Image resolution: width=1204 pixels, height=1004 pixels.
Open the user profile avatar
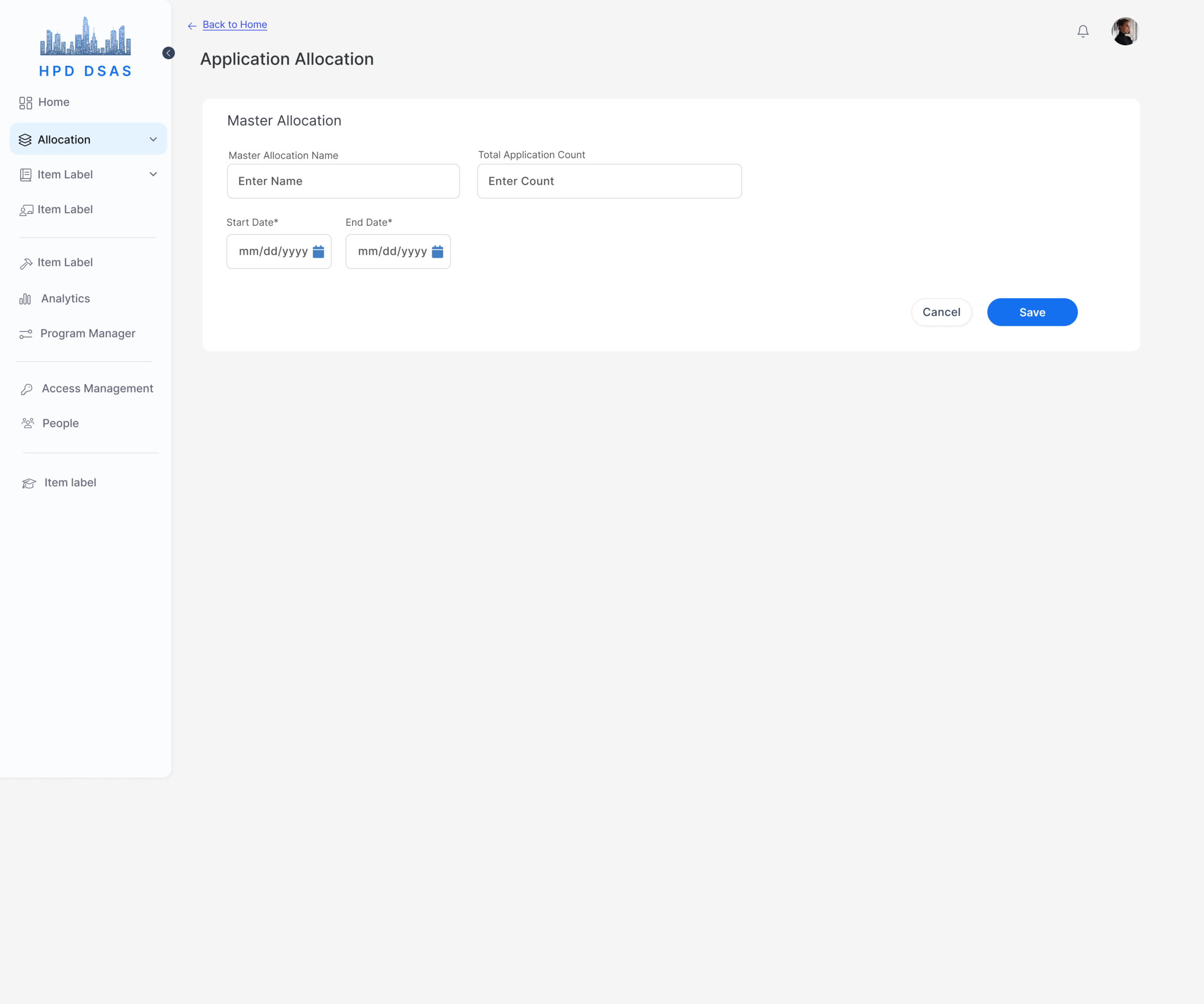point(1125,31)
